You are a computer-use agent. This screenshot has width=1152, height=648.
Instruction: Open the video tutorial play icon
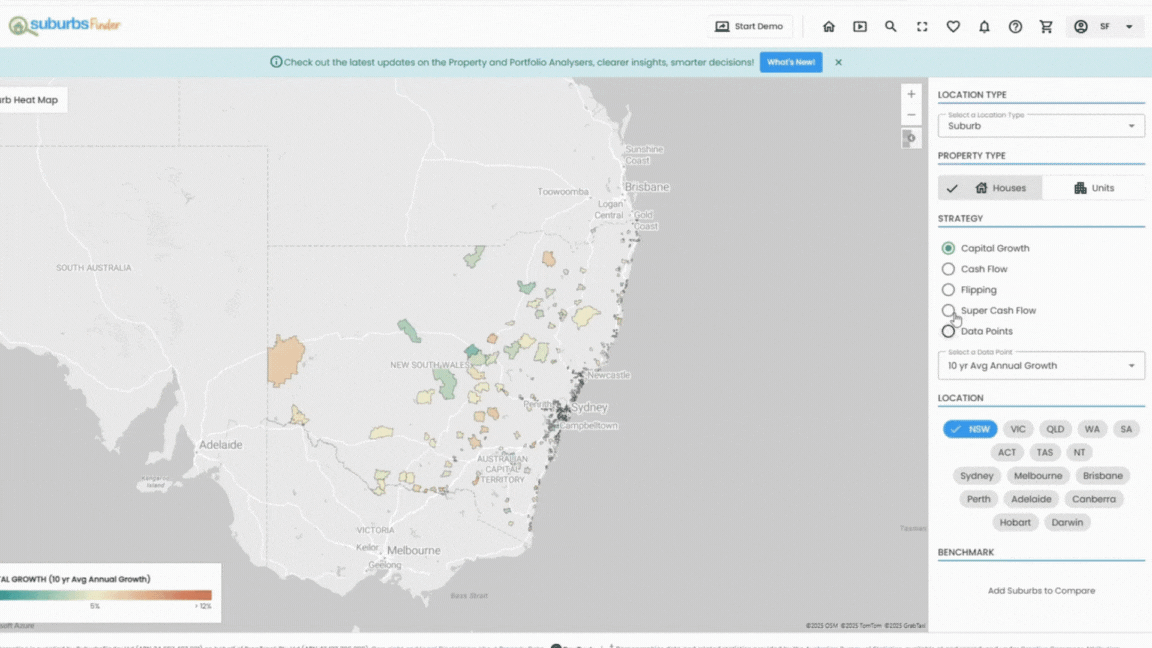[859, 27]
